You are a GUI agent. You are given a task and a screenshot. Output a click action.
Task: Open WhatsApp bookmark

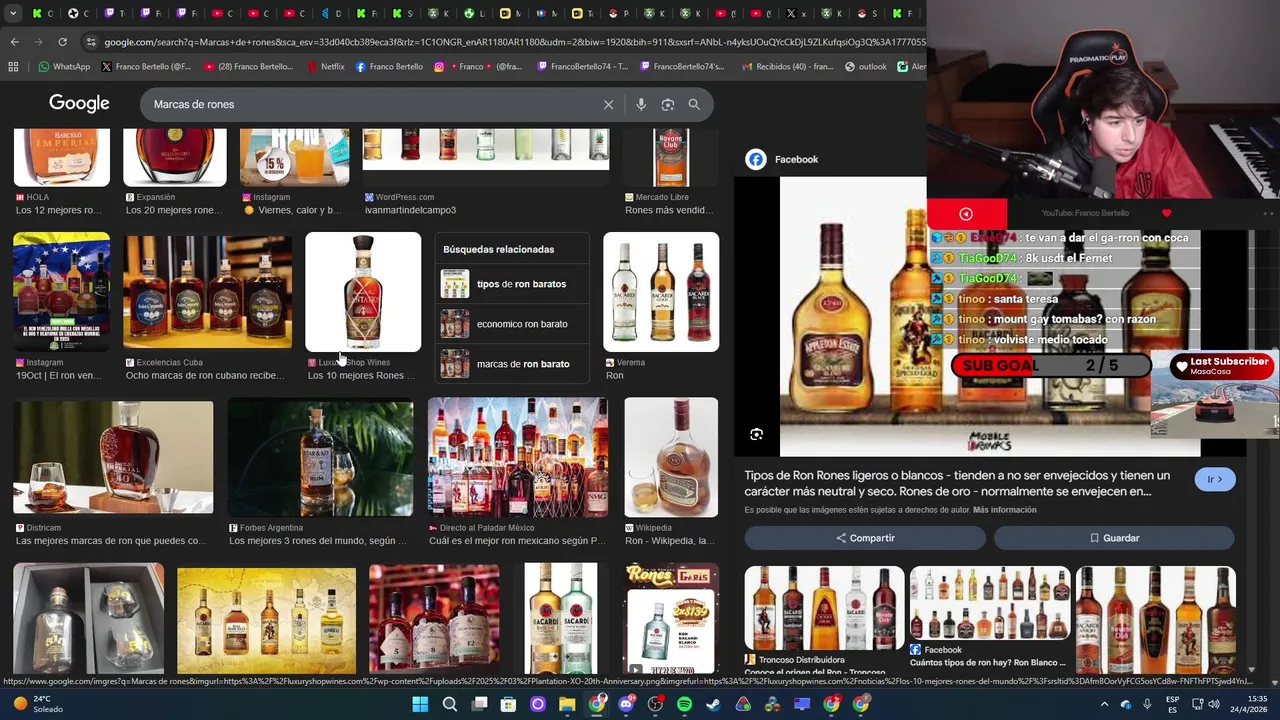[x=64, y=67]
